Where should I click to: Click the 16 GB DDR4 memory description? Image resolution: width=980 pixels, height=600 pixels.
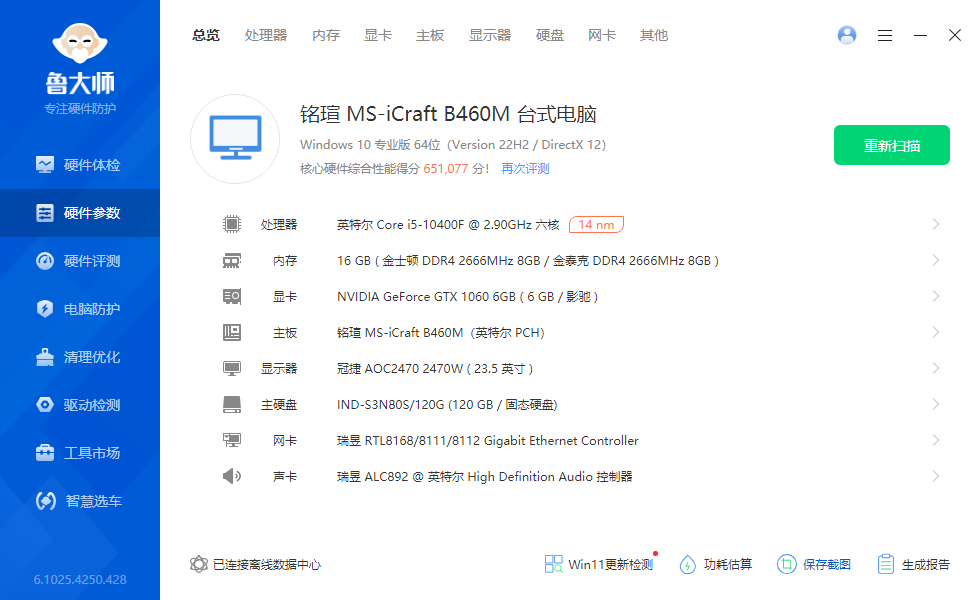[528, 261]
